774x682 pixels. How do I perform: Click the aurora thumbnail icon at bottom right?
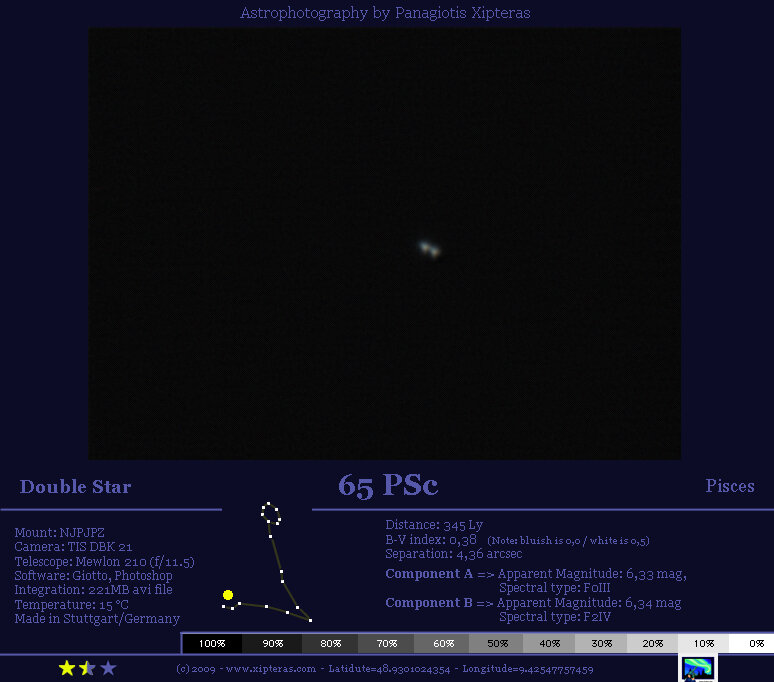click(697, 669)
